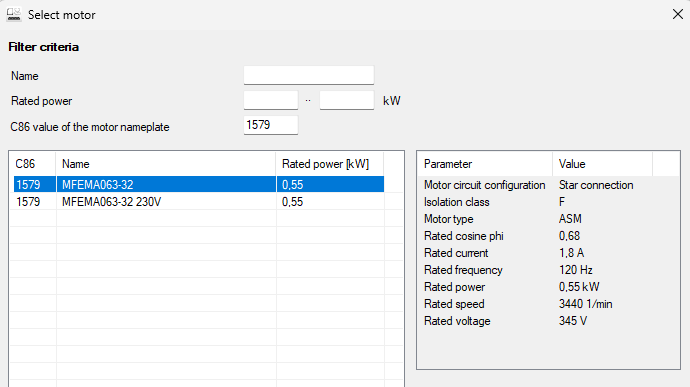
Task: Click 0,55 power cell of the 230V row
Action: coord(293,202)
